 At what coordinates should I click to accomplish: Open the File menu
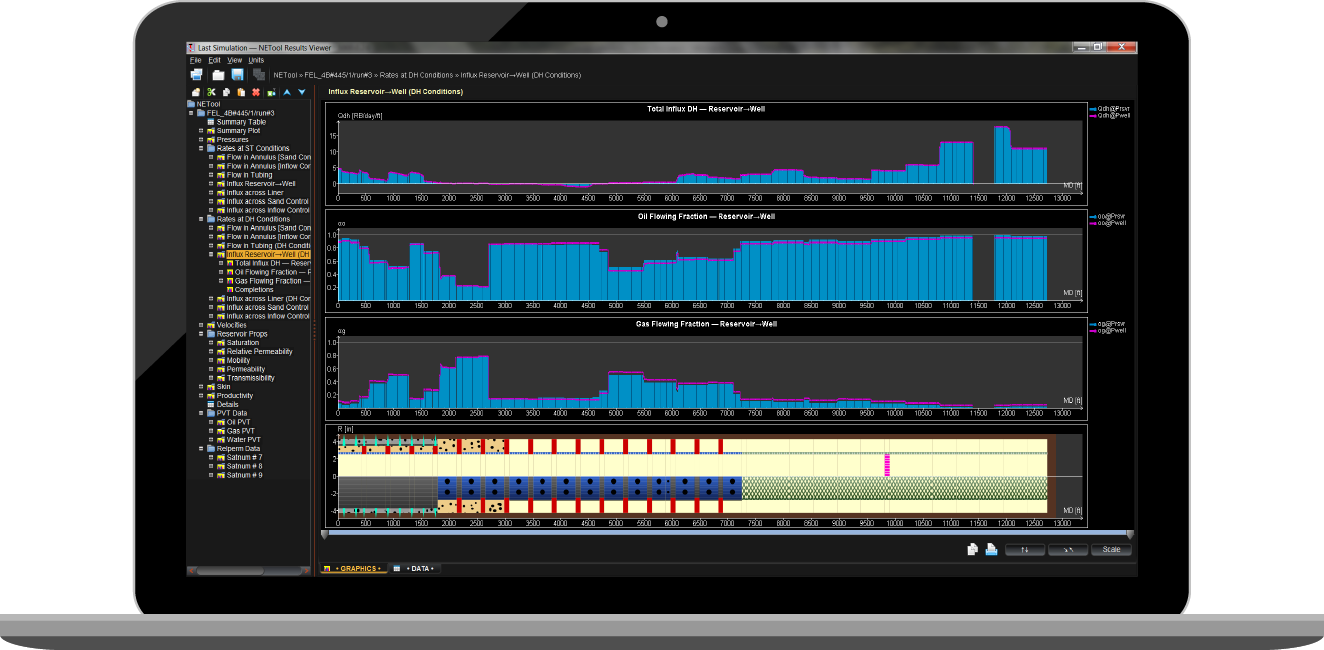coord(196,60)
